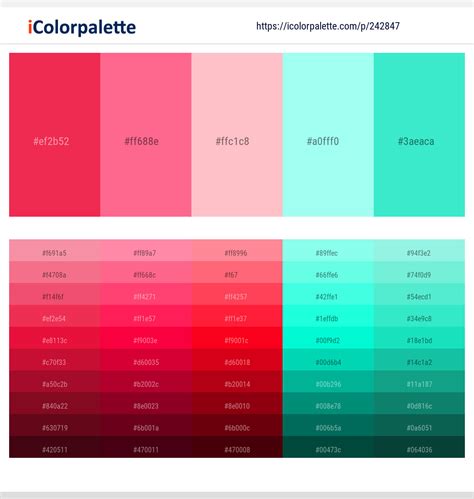
Task: Pick the #064036 darkest green shade
Action: (x=419, y=447)
